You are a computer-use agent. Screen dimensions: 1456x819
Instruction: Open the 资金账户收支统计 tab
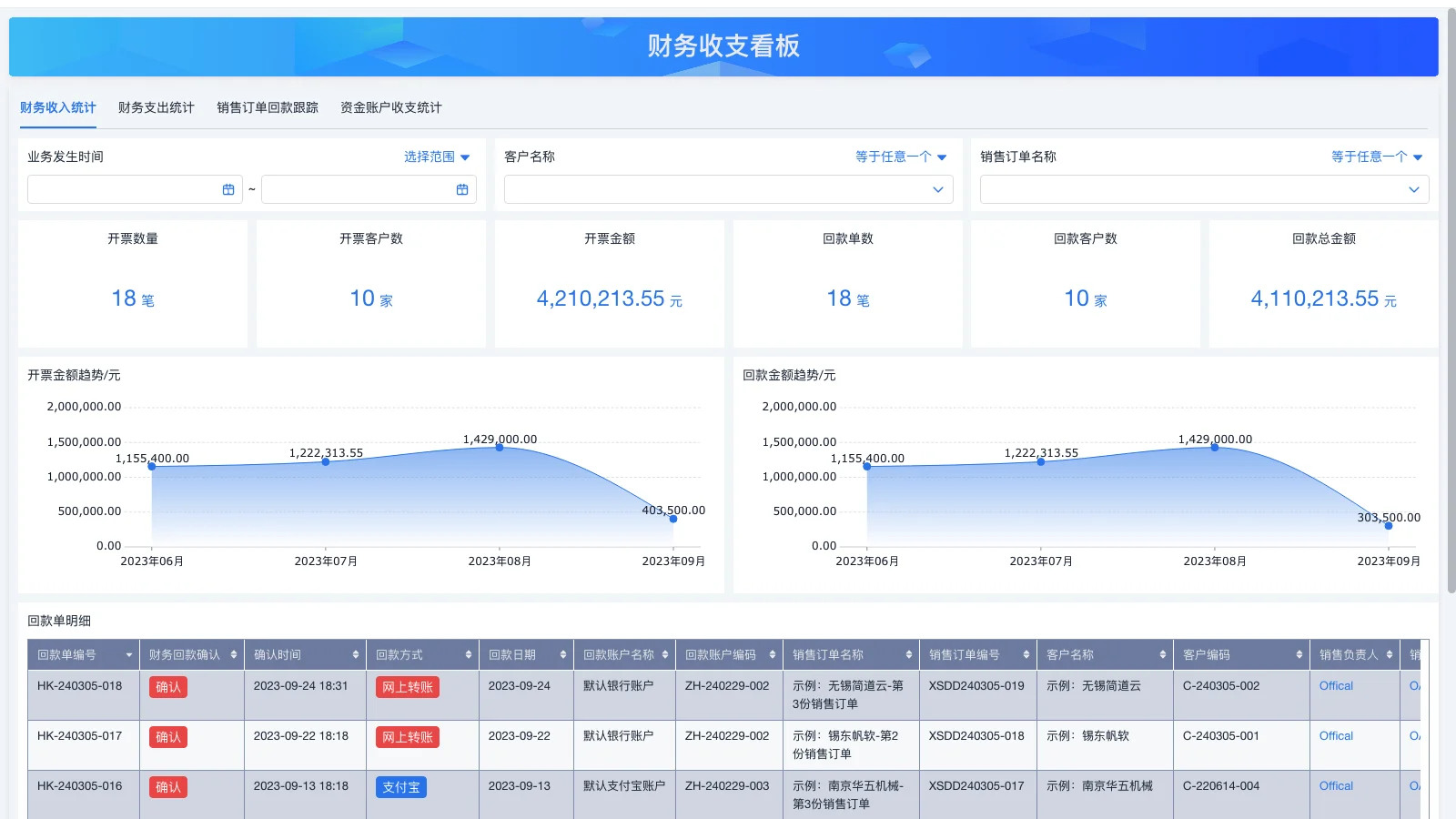pos(389,107)
